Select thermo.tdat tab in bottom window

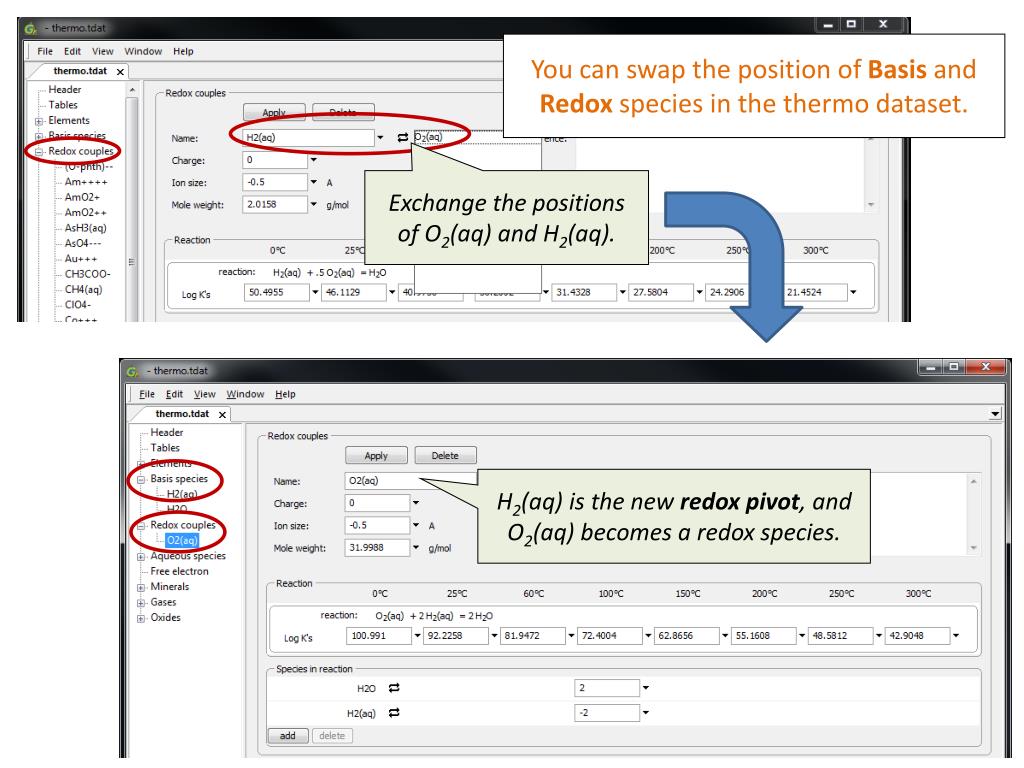pos(182,414)
